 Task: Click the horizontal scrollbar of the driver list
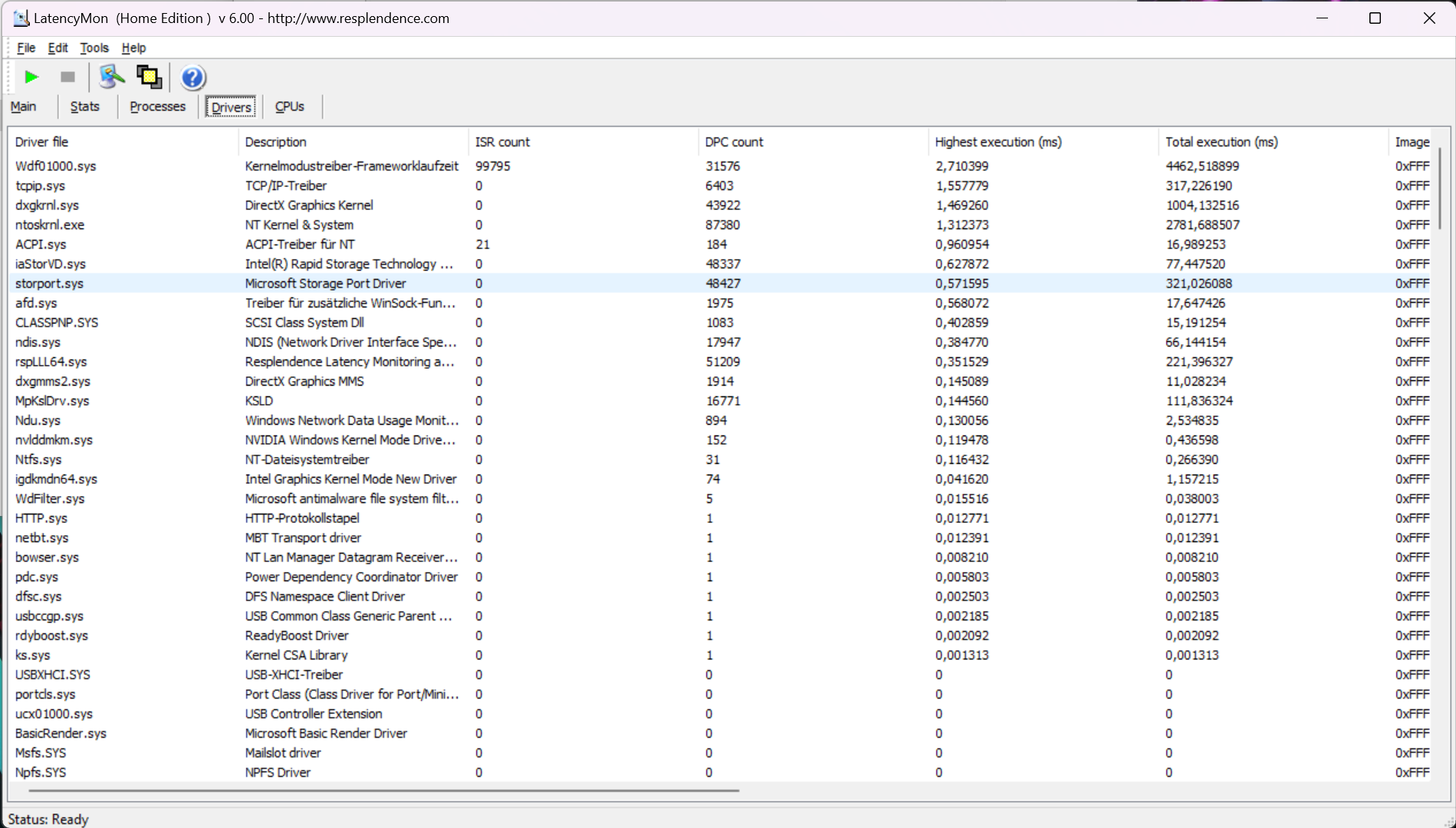pos(383,790)
